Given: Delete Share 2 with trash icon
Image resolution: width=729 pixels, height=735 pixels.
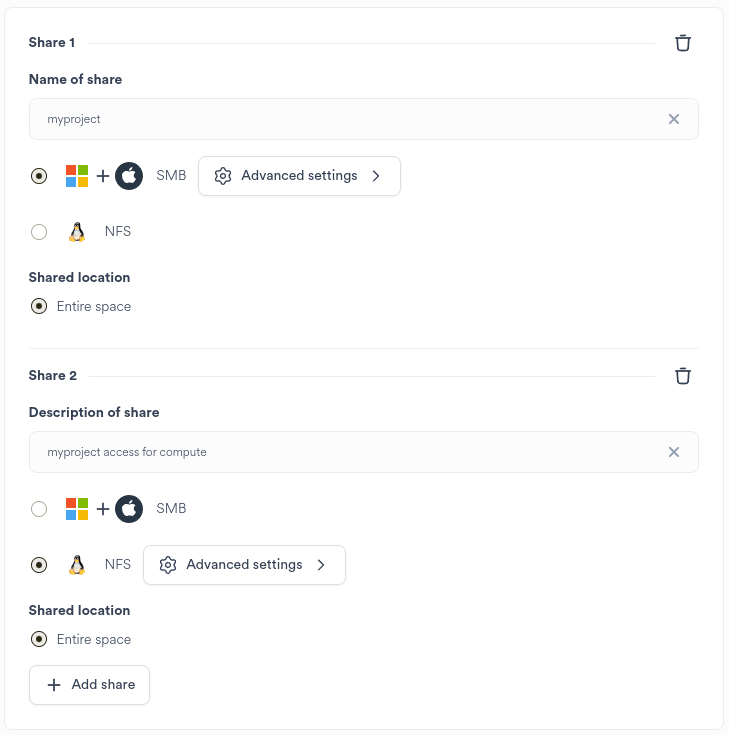Looking at the screenshot, I should pyautogui.click(x=683, y=376).
